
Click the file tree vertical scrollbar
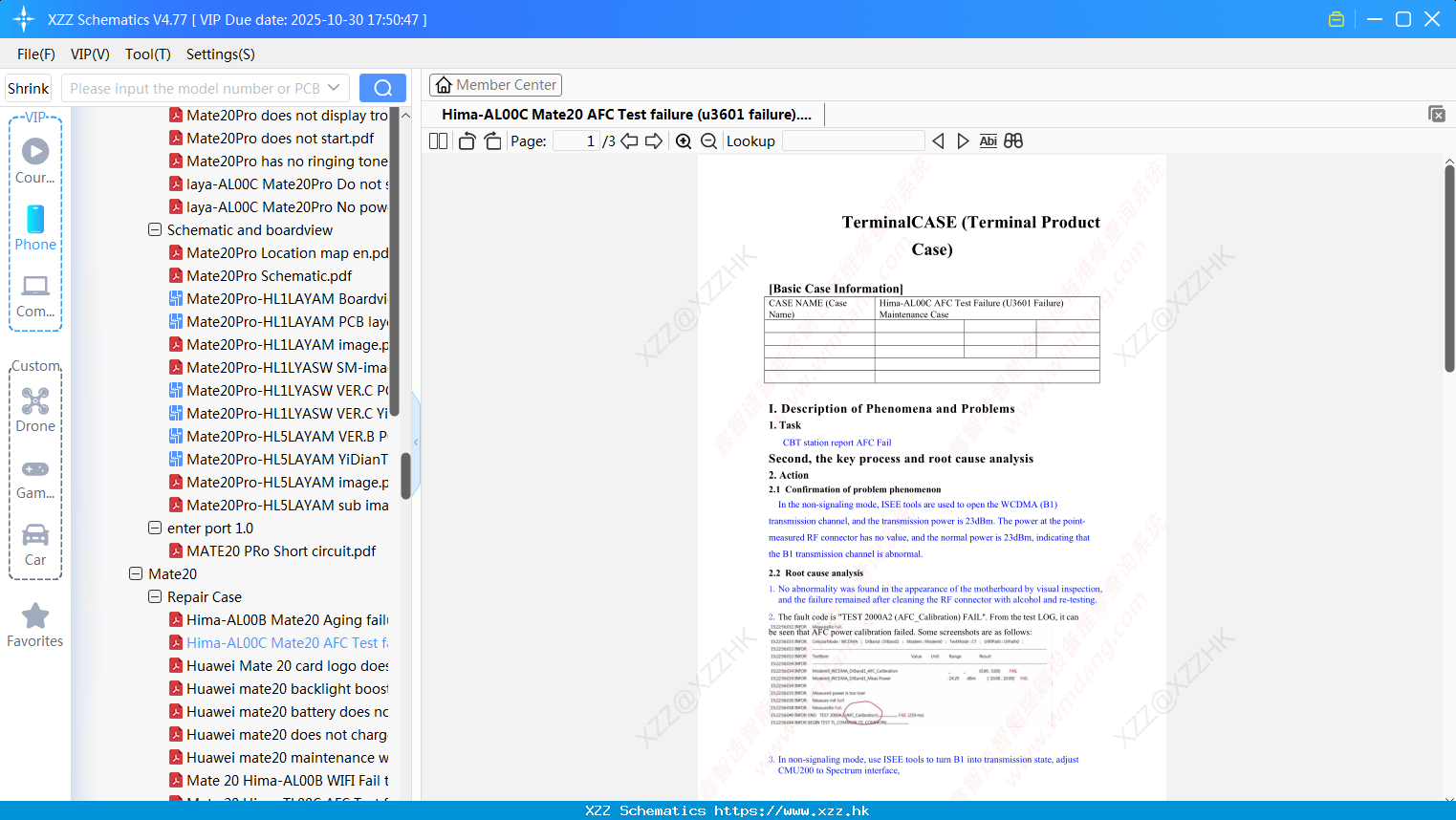pos(405,475)
